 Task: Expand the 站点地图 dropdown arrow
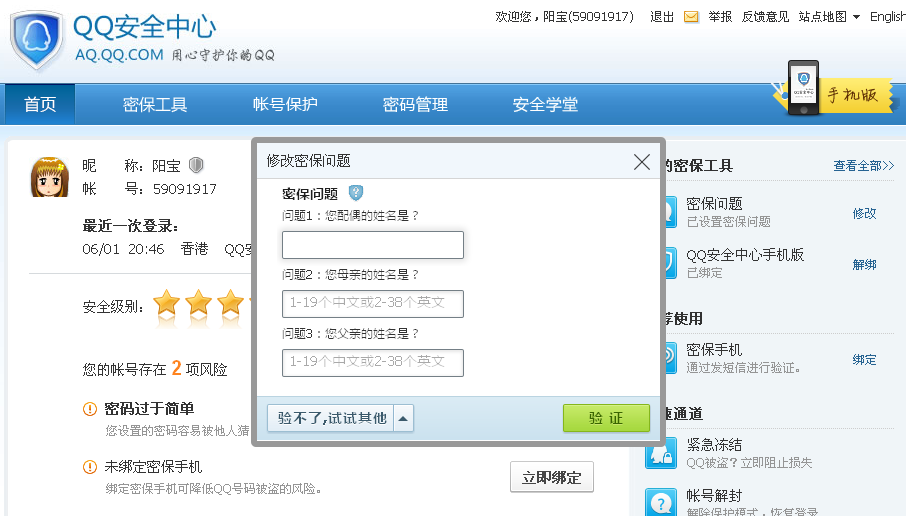[x=856, y=17]
